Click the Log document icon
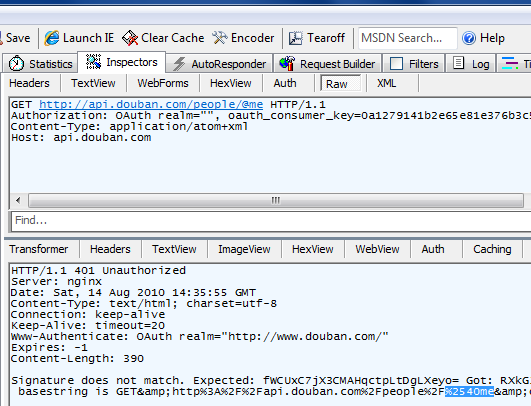 pos(459,63)
